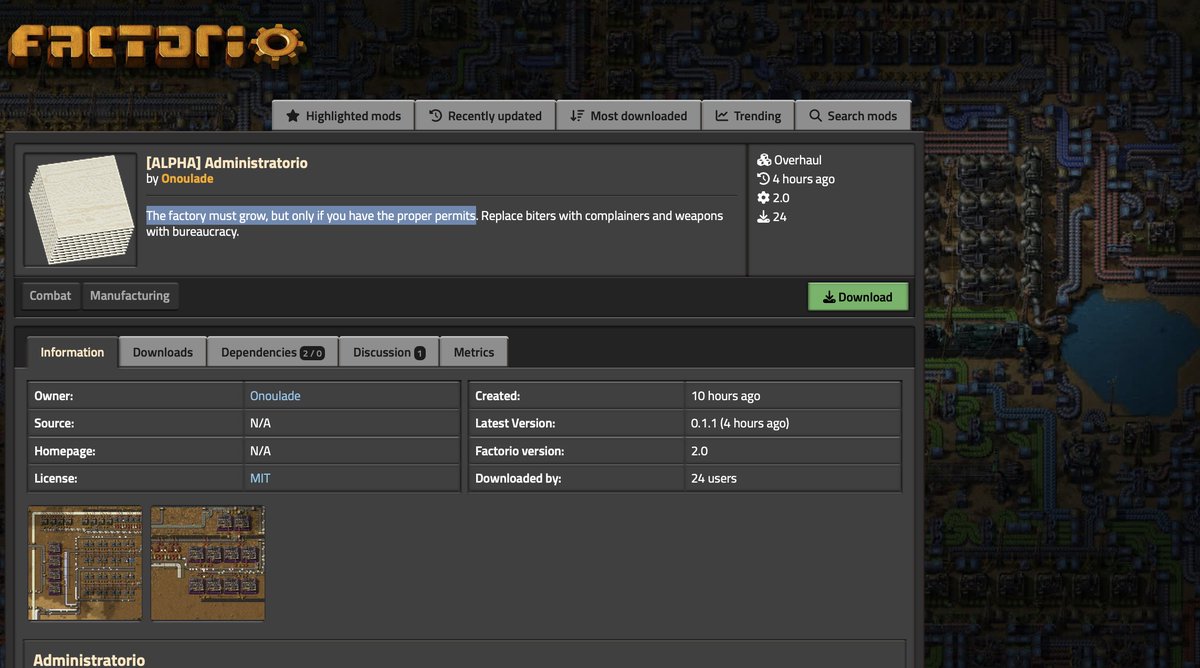The height and width of the screenshot is (668, 1200).
Task: Click the Administratorio description heading
Action: (x=89, y=660)
